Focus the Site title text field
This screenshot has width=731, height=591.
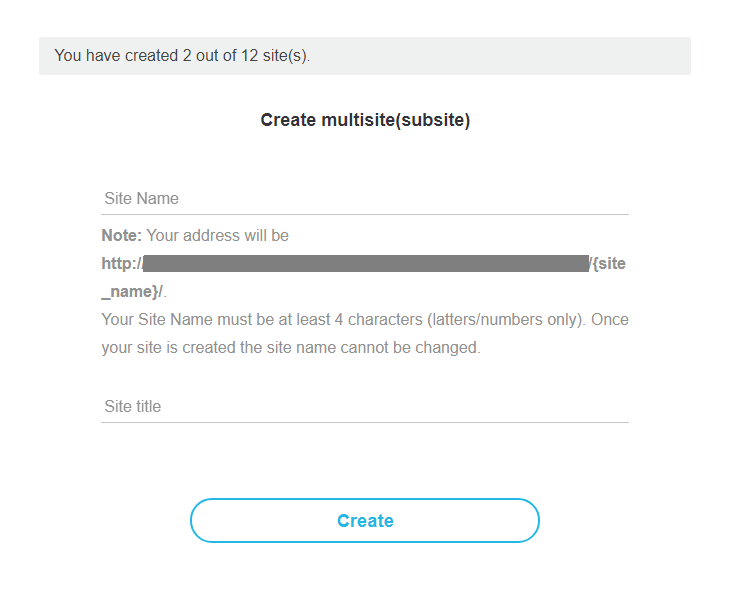tap(365, 406)
